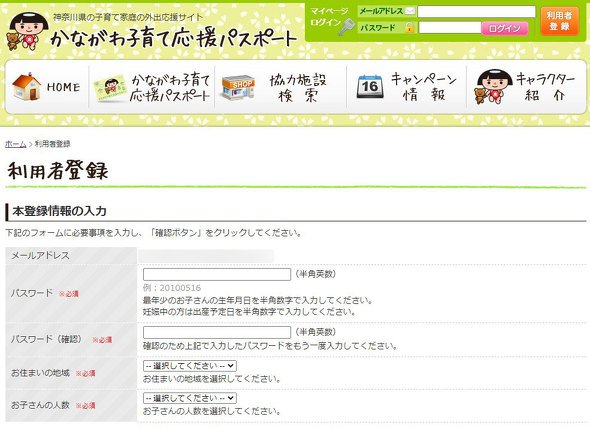Click the 本登録情報の入力 section heading
This screenshot has width=590, height=429.
coord(59,211)
